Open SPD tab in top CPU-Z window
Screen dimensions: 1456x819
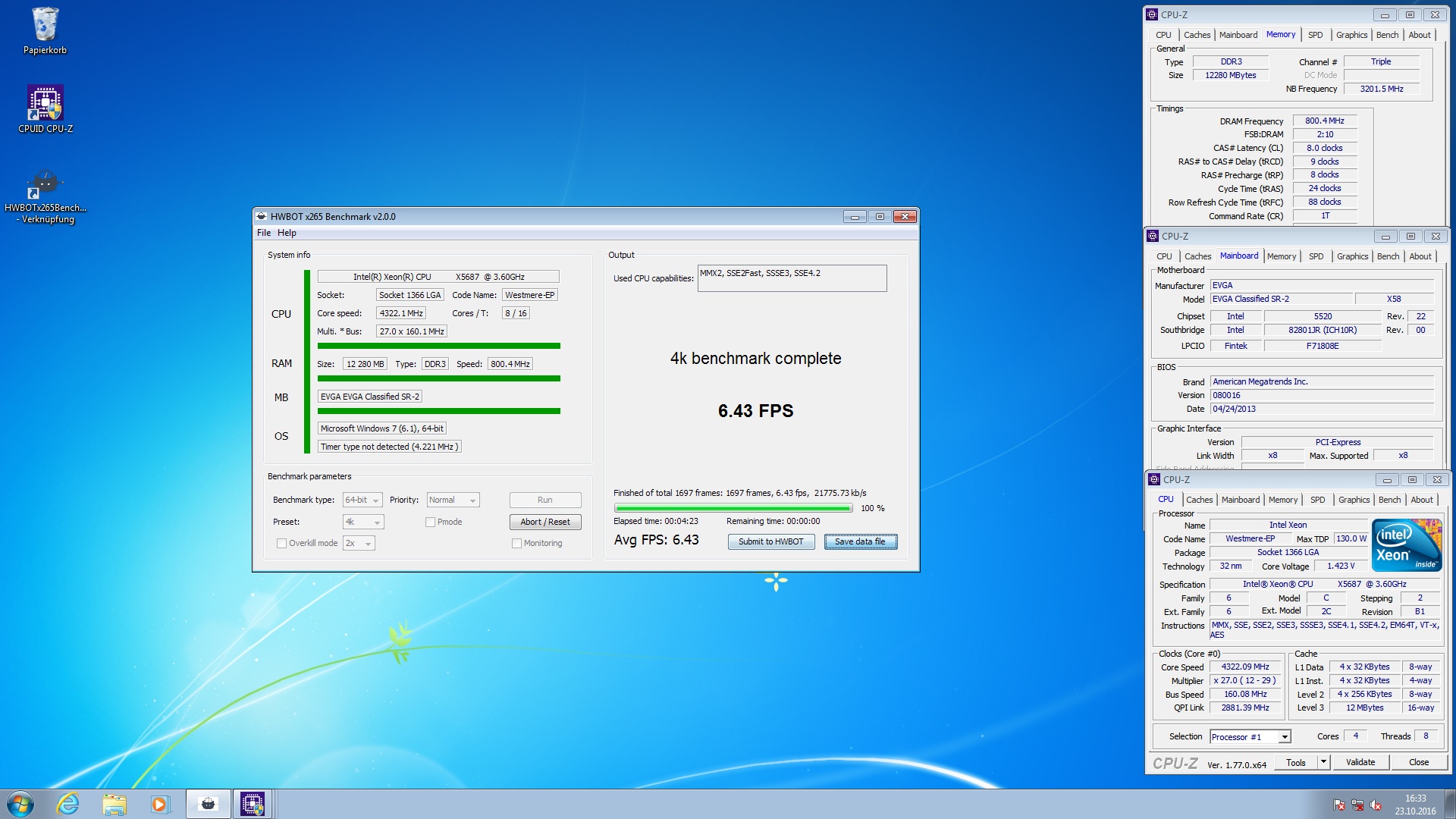(1316, 35)
